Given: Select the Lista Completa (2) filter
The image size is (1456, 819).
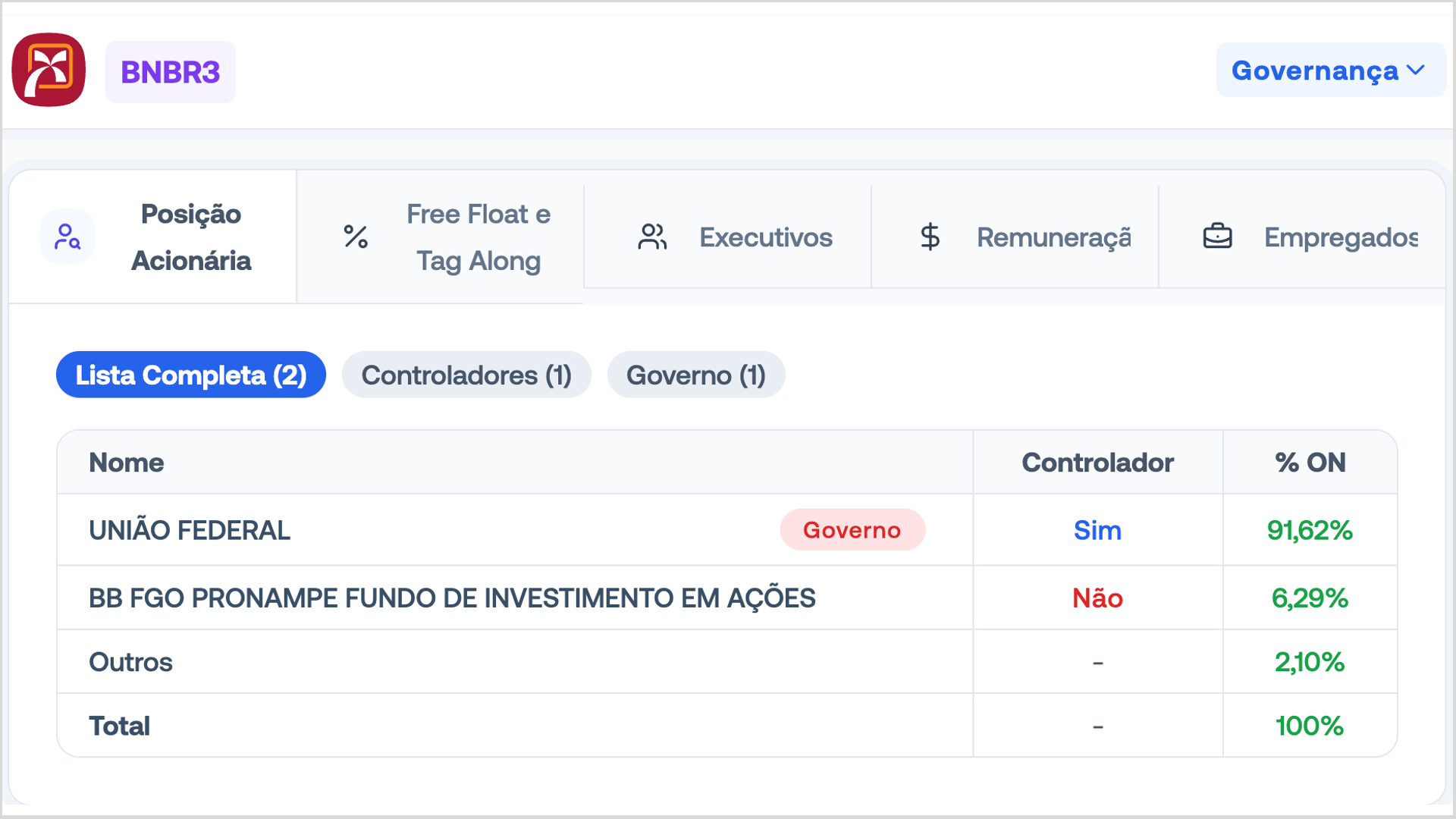Looking at the screenshot, I should 191,375.
